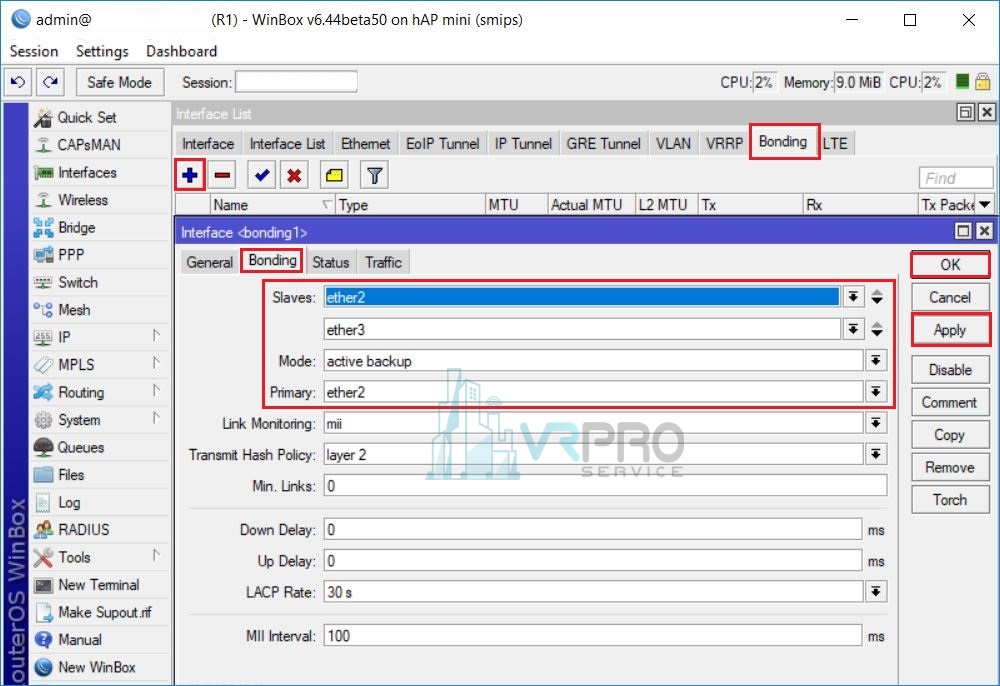This screenshot has width=1000, height=686.
Task: Click the red X Disable icon
Action: pyautogui.click(x=294, y=175)
